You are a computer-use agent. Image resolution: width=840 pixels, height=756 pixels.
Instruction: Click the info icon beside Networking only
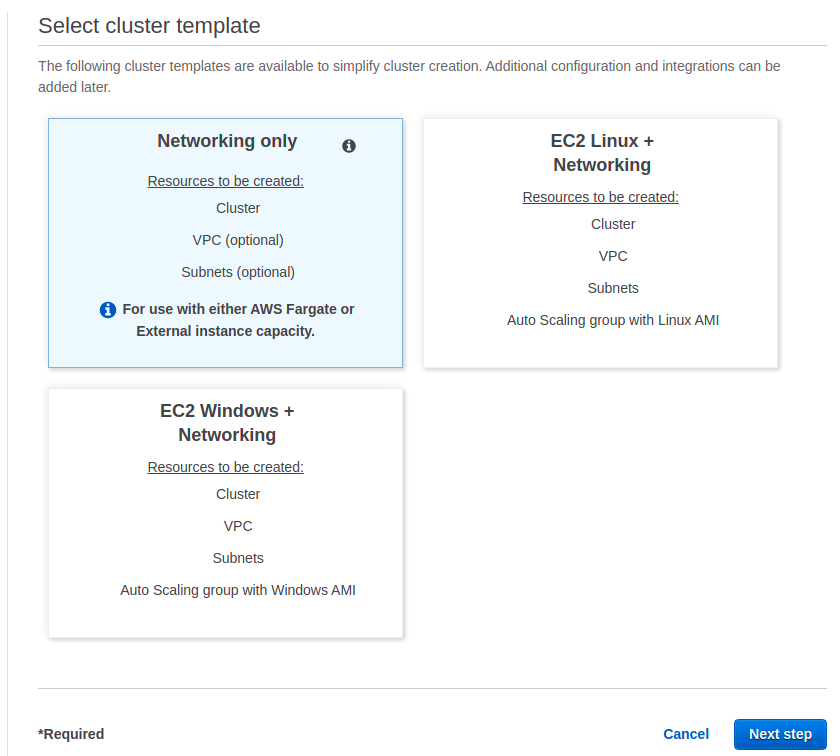349,146
